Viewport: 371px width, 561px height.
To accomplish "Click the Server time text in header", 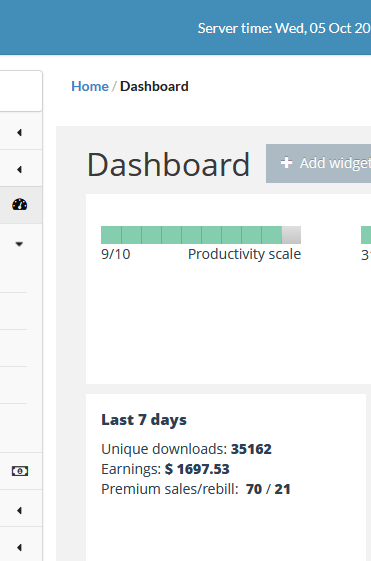I will (x=284, y=28).
